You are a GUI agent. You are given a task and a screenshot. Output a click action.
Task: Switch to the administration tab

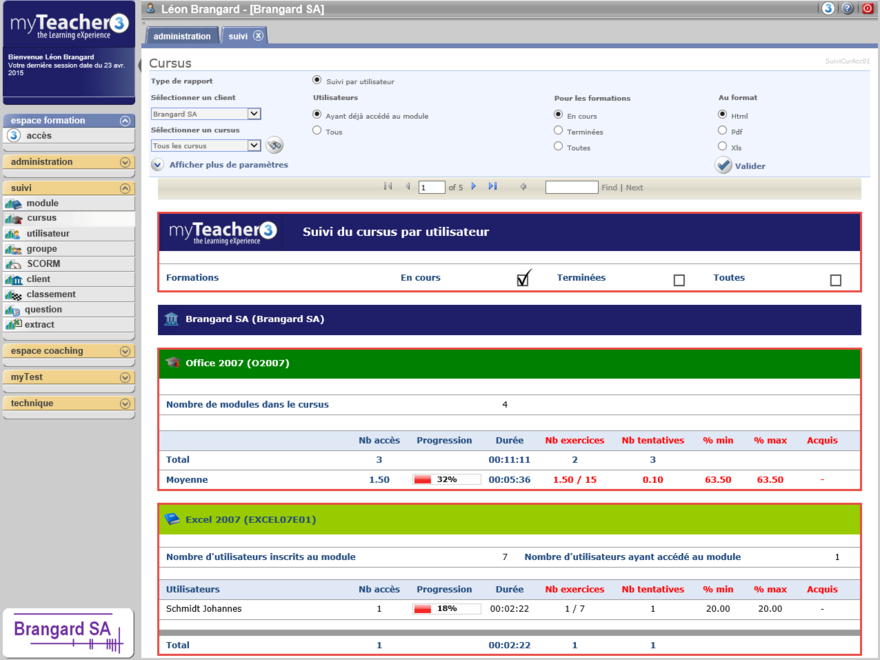pyautogui.click(x=182, y=36)
